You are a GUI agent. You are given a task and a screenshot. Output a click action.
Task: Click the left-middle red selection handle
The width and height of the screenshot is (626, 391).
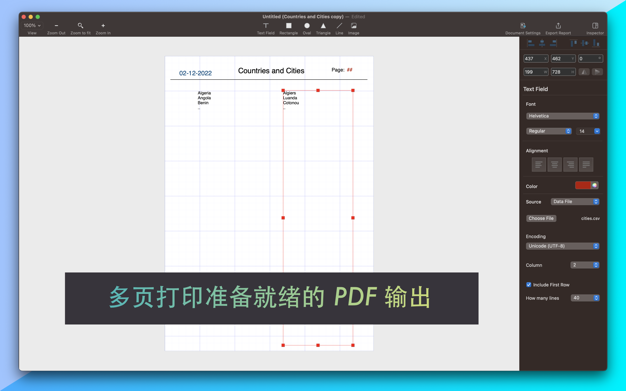coord(283,218)
